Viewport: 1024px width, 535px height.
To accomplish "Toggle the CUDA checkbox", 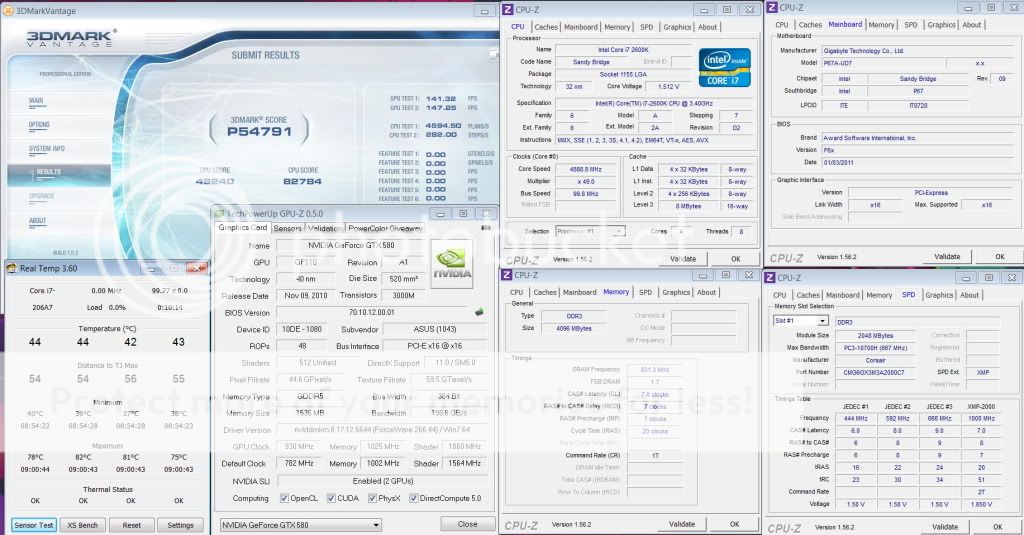I will pos(331,498).
